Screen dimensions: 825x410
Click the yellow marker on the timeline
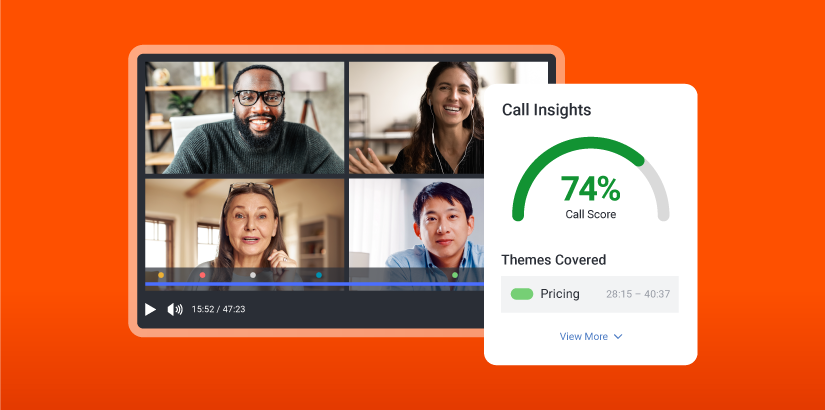[161, 275]
